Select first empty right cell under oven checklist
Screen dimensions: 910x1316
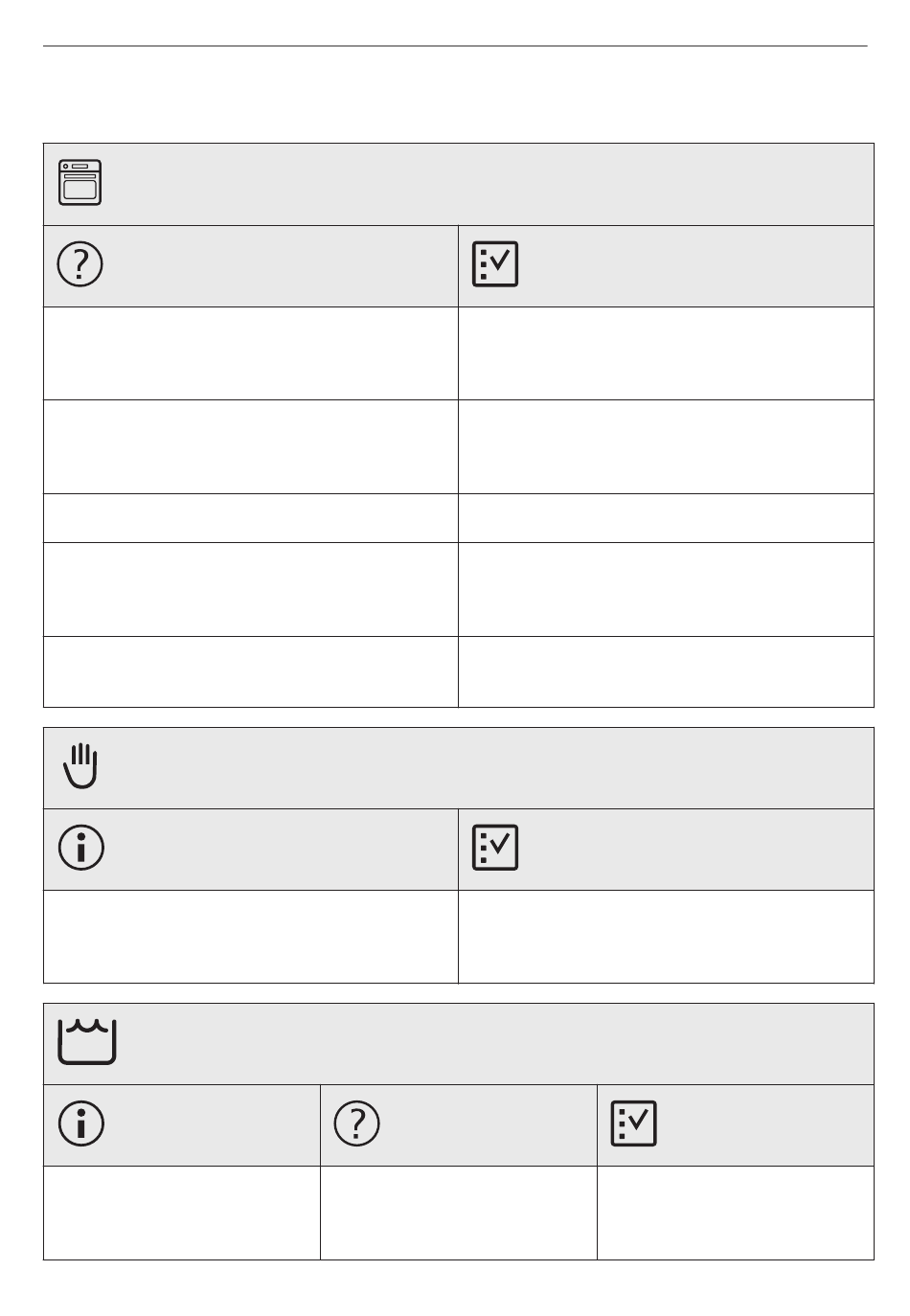666,353
